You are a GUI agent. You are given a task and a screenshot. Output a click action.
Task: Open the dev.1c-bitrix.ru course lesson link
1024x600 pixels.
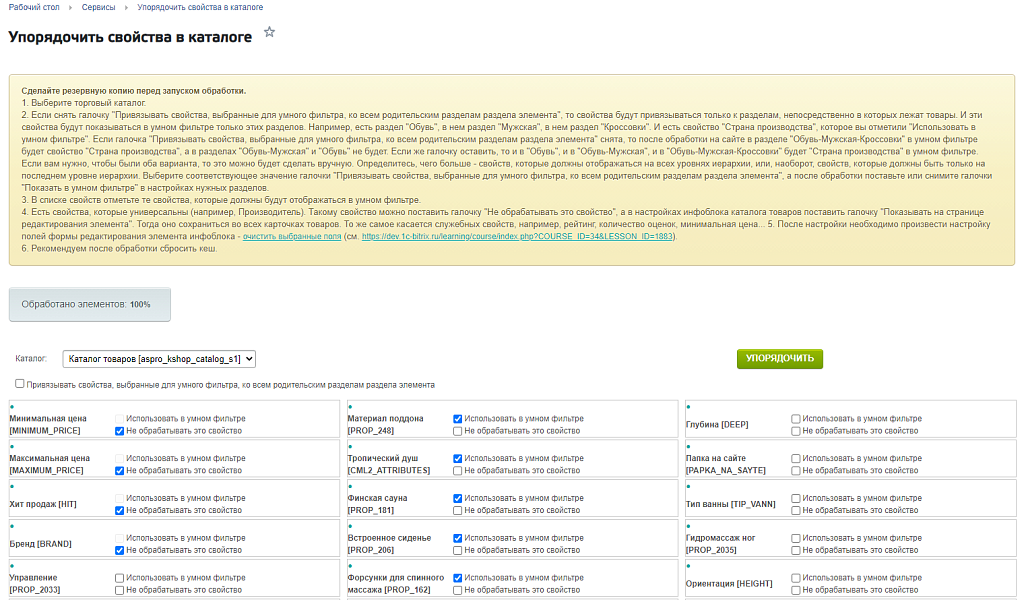[x=518, y=237]
